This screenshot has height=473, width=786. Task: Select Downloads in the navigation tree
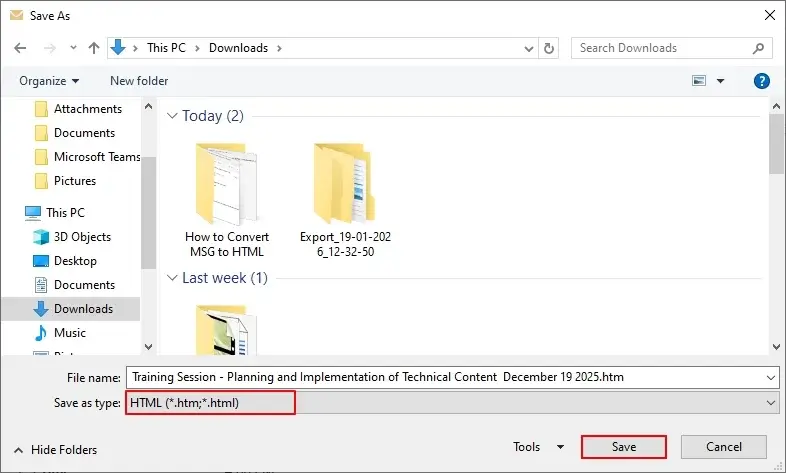pos(71,309)
